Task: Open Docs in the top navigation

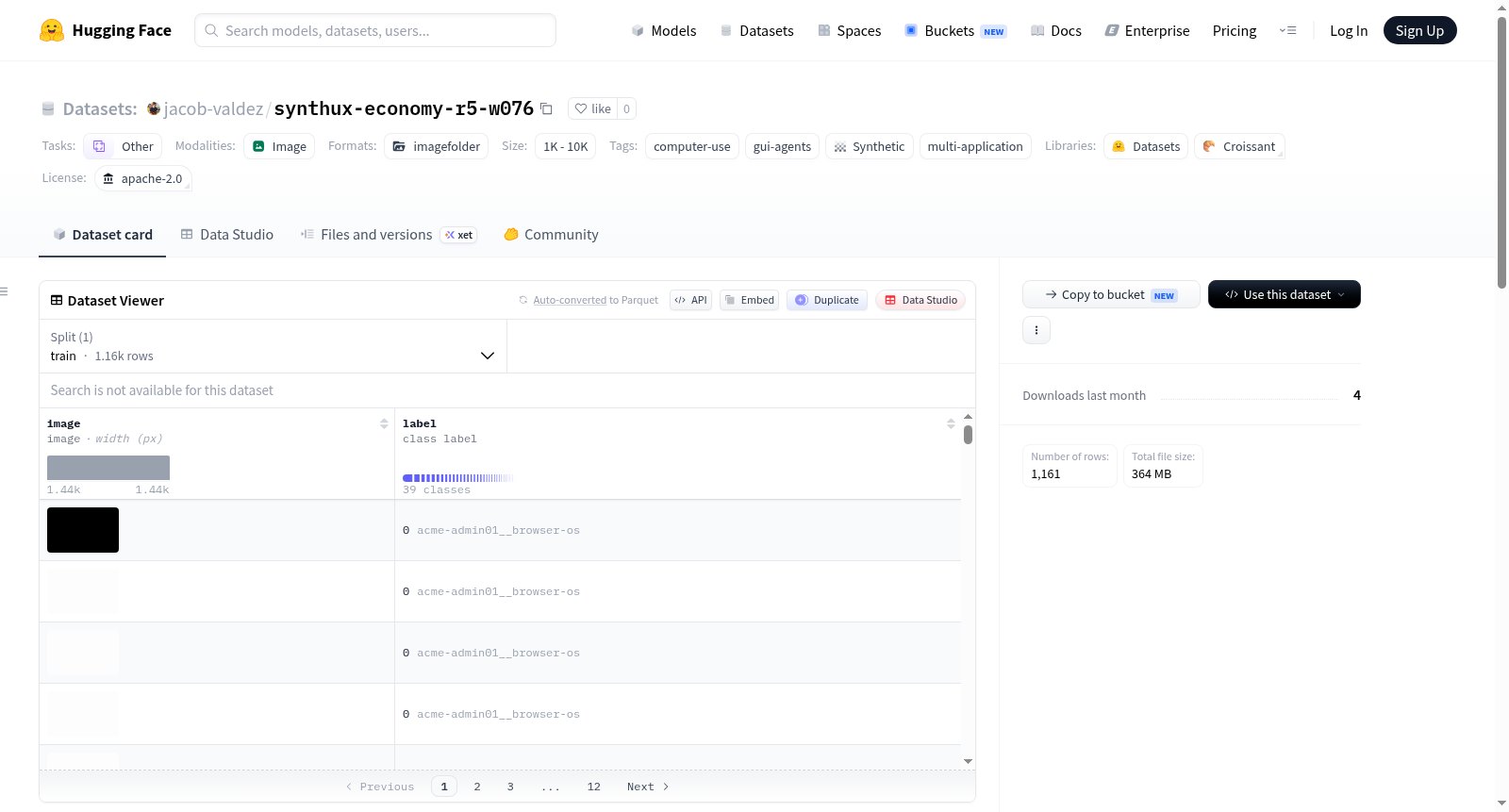Action: [x=1056, y=30]
